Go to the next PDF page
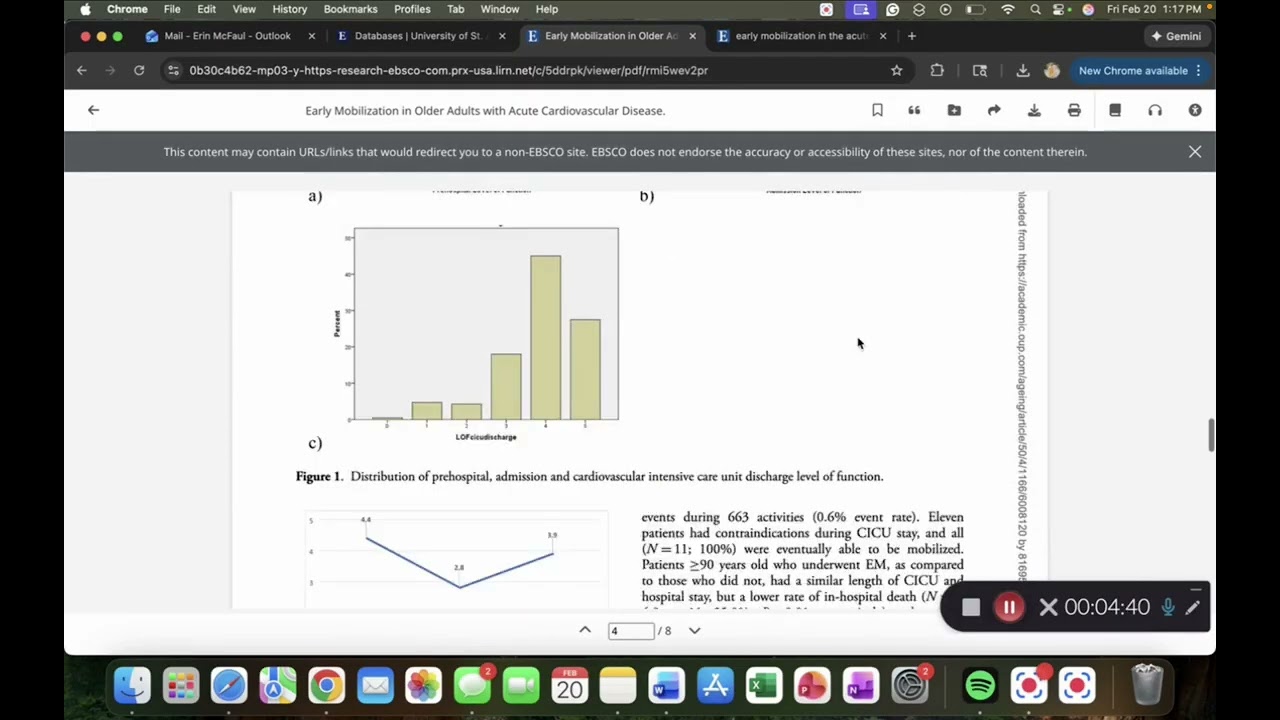This screenshot has width=1280, height=720. pyautogui.click(x=694, y=630)
